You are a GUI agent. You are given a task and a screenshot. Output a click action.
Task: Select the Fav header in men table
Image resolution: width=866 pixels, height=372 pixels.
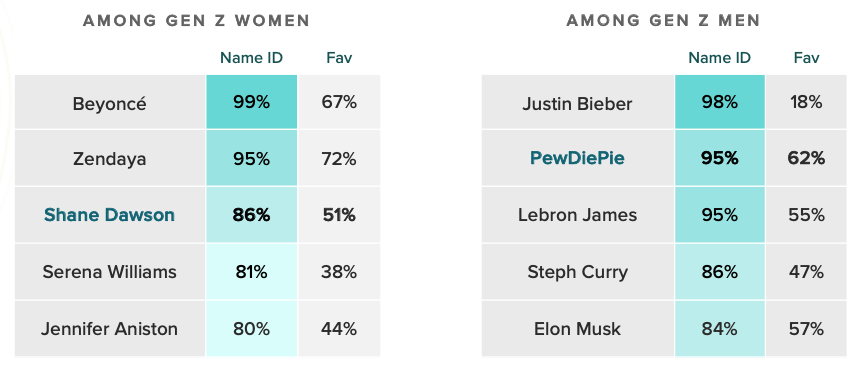[806, 58]
